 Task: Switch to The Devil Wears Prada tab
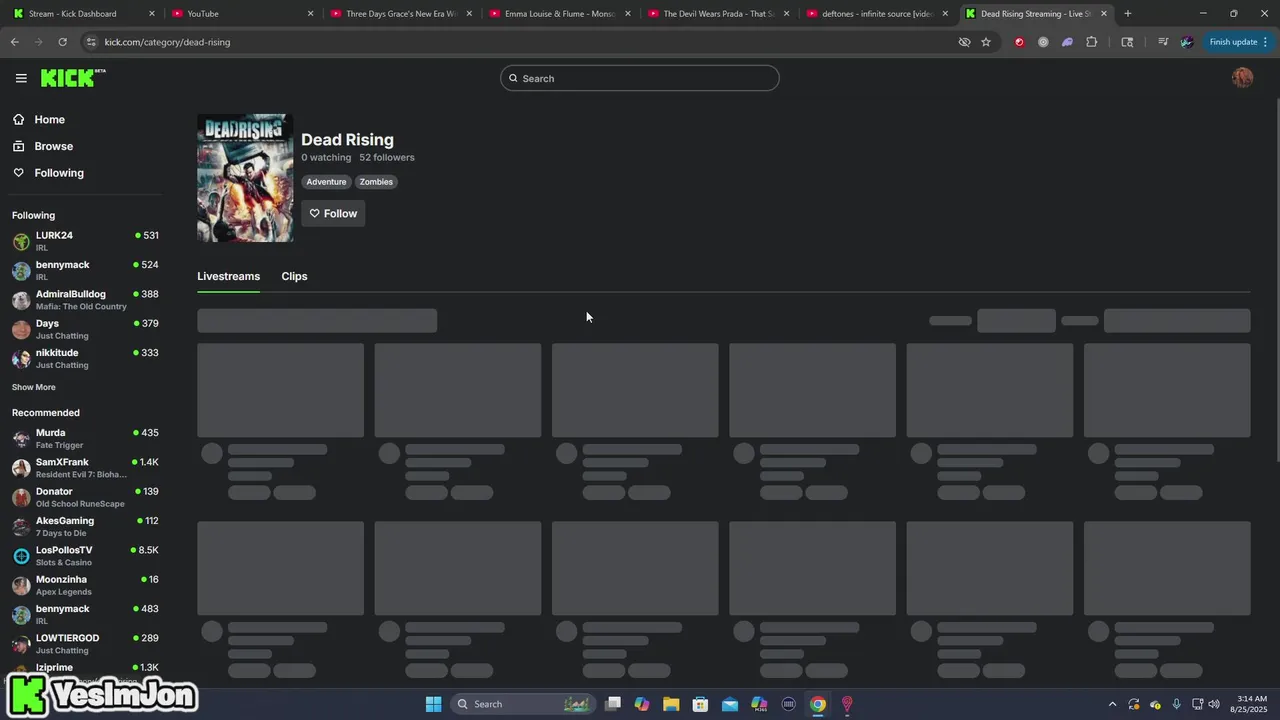(x=718, y=13)
